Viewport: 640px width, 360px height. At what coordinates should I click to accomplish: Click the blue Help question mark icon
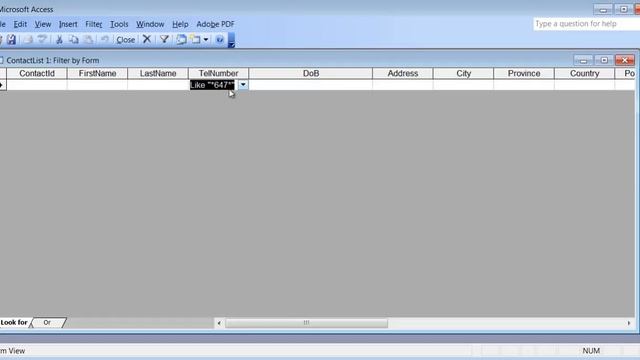[220, 40]
